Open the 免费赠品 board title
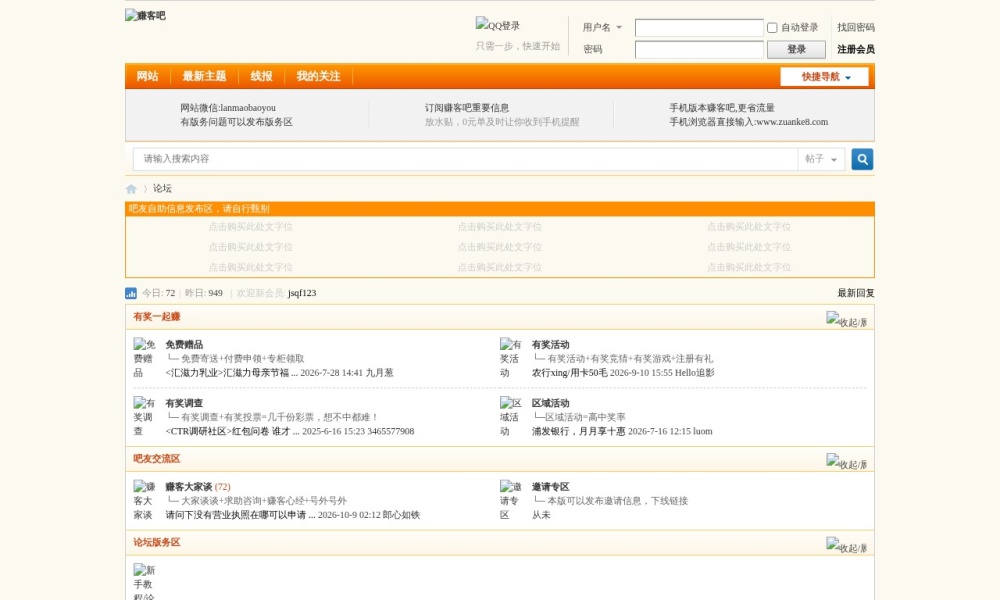This screenshot has height=600, width=1000. click(x=184, y=345)
